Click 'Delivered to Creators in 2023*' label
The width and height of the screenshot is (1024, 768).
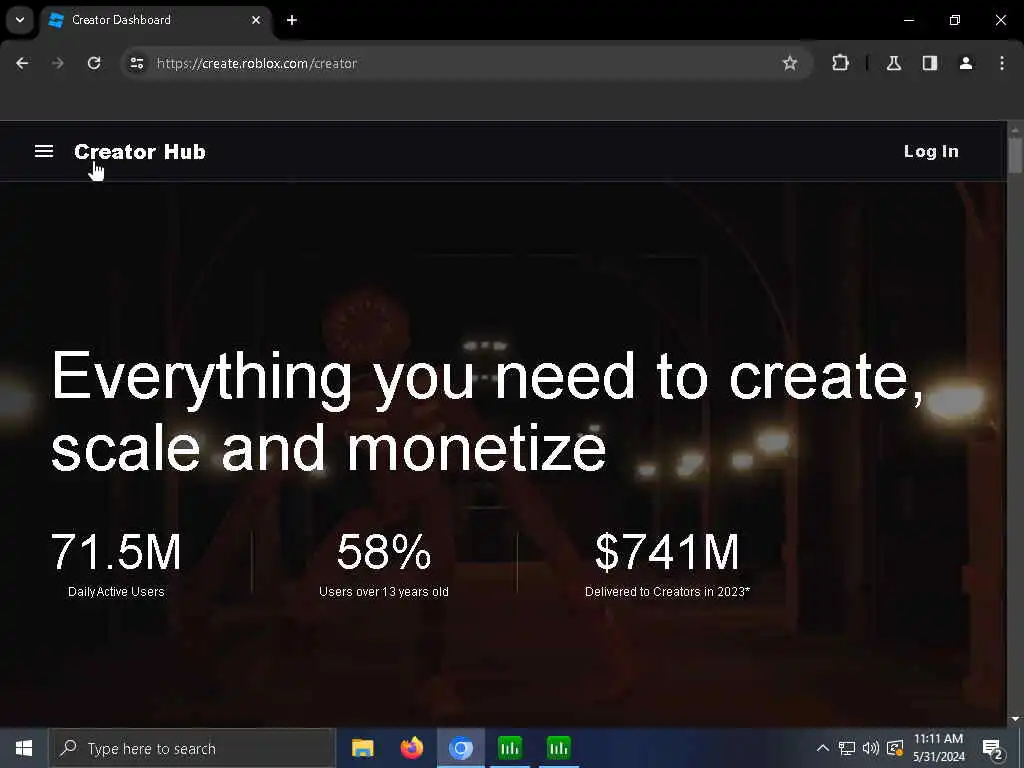point(667,592)
